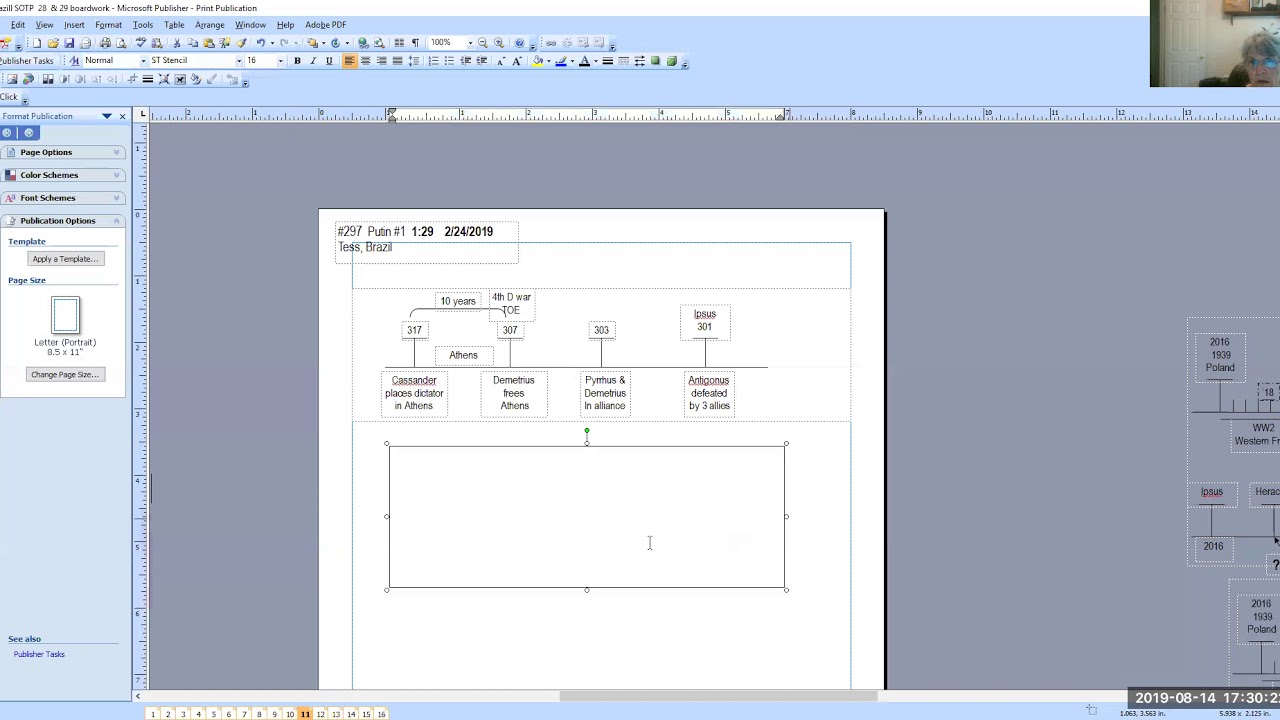Viewport: 1280px width, 720px height.
Task: Click the Print icon in toolbar
Action: click(105, 43)
